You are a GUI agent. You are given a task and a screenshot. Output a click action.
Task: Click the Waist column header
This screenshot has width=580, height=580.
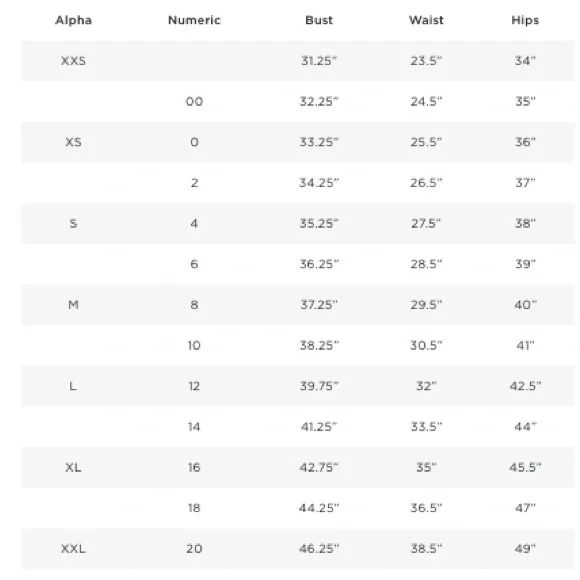[x=426, y=20]
